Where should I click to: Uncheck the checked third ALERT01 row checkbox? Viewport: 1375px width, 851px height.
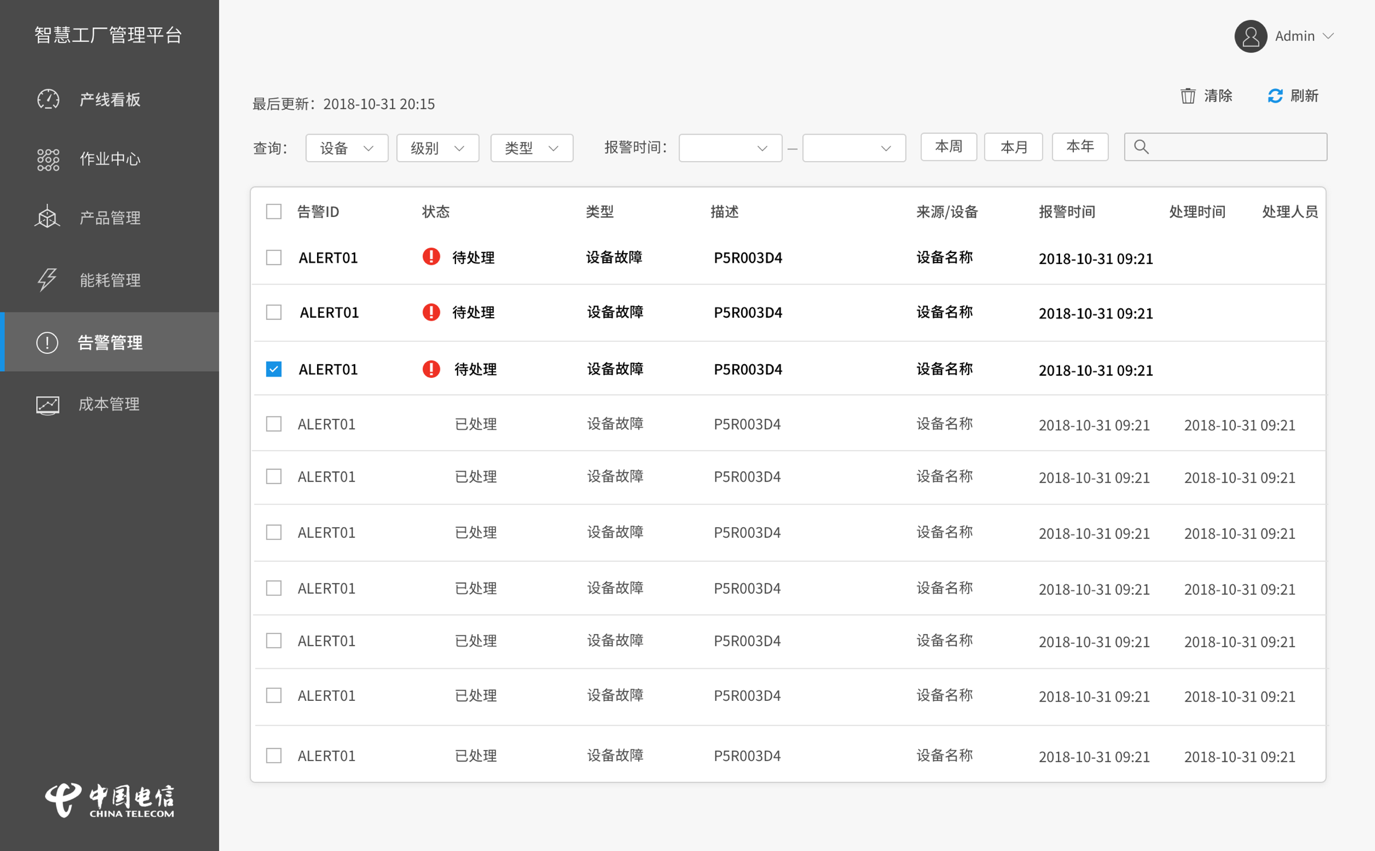(x=274, y=369)
